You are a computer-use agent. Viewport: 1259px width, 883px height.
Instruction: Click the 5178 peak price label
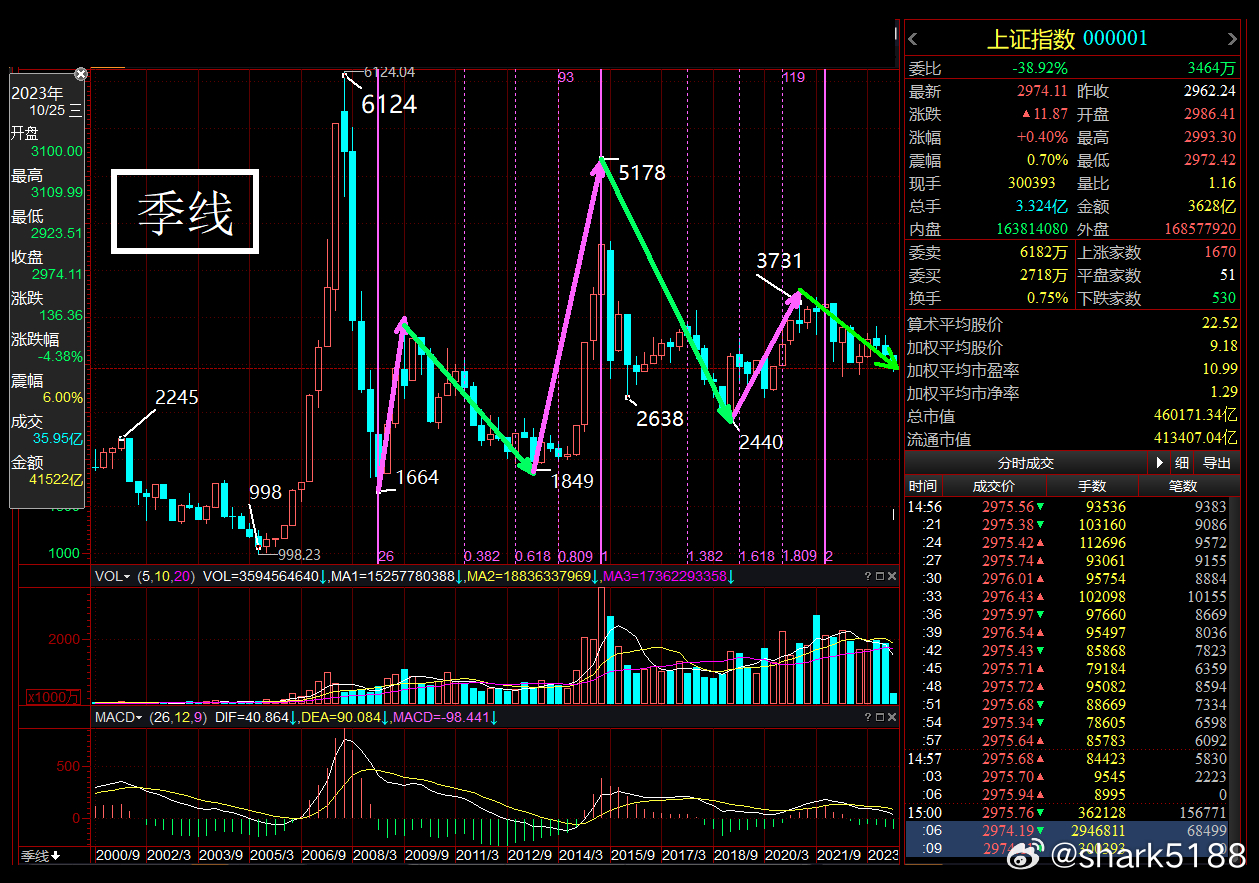642,173
